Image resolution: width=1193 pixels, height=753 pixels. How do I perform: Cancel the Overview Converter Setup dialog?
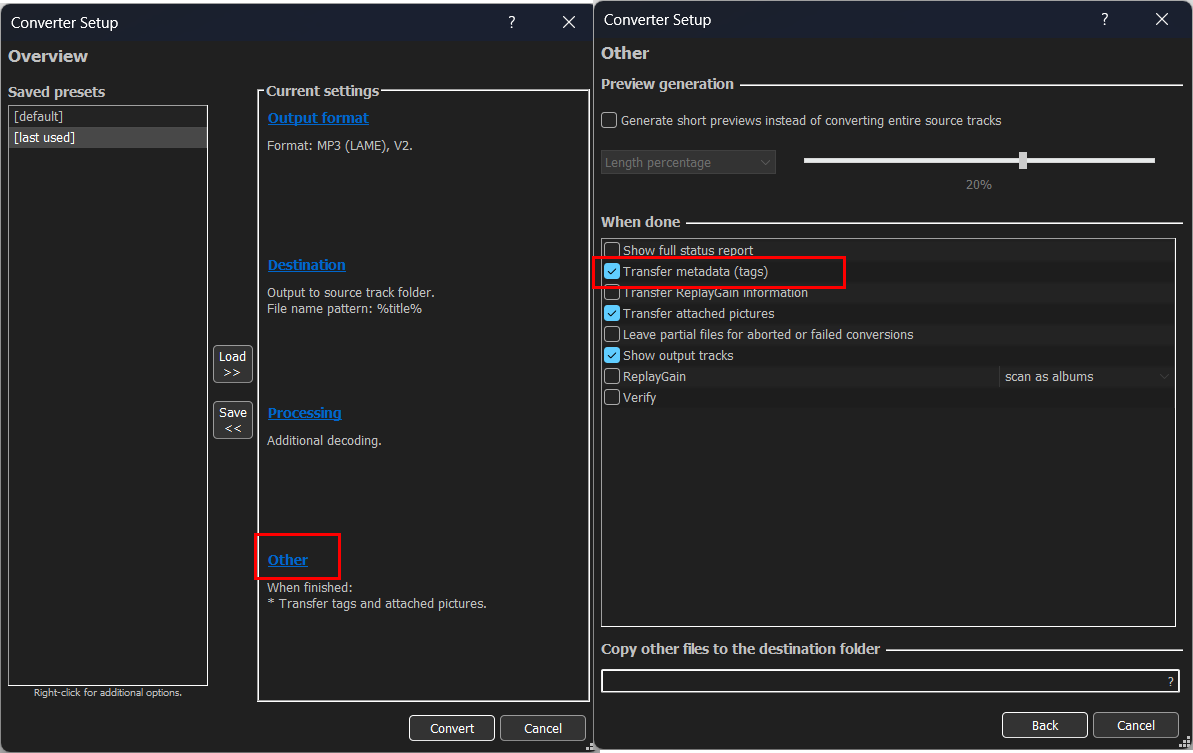pos(542,728)
